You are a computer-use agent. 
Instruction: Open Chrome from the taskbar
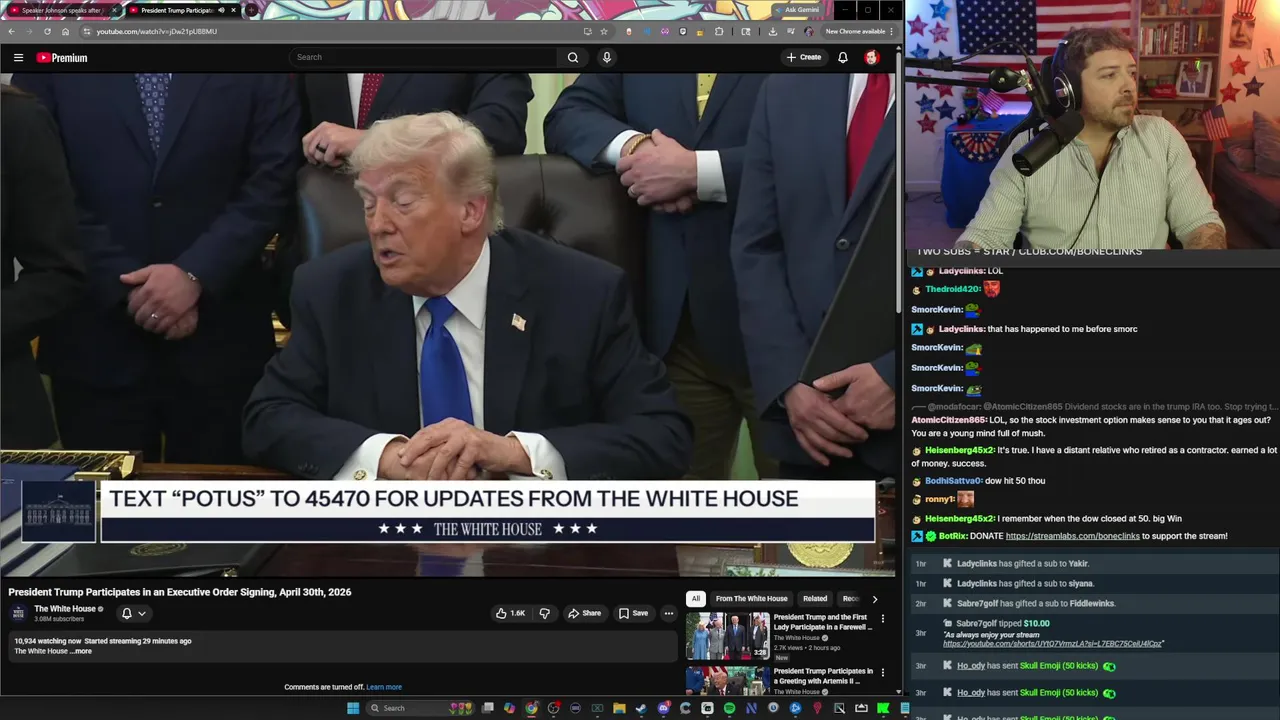pos(531,708)
